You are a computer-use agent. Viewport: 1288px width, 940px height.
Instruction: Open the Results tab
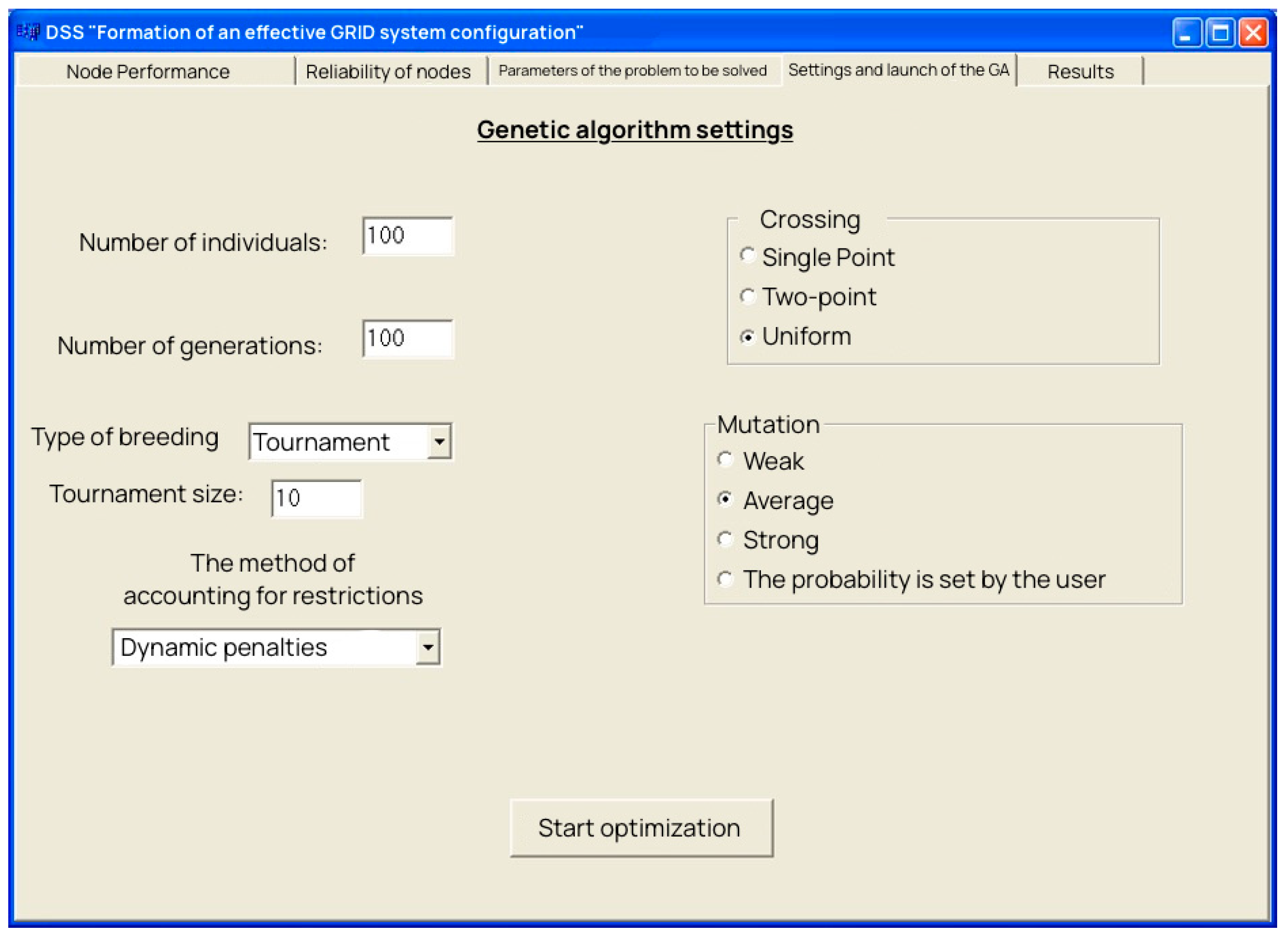pyautogui.click(x=1081, y=70)
